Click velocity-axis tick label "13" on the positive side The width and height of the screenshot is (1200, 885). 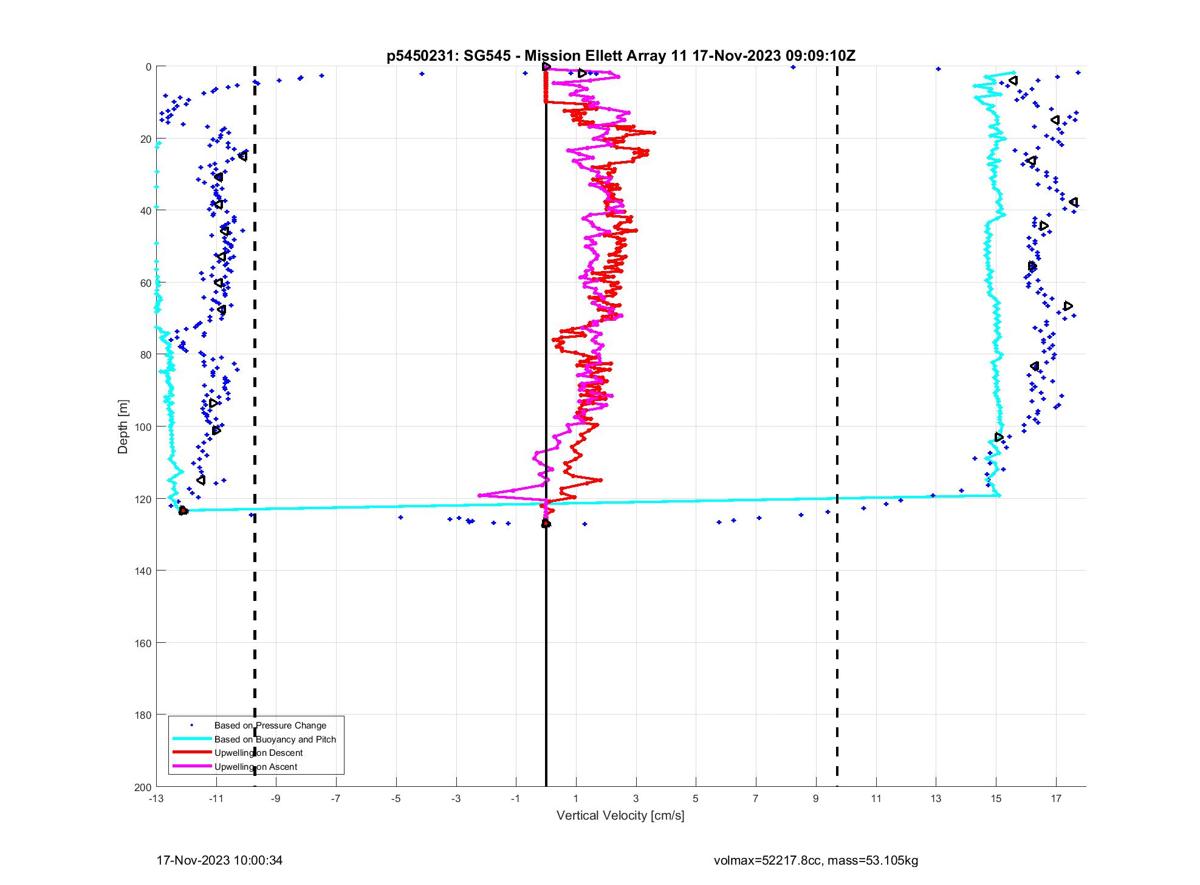(936, 799)
